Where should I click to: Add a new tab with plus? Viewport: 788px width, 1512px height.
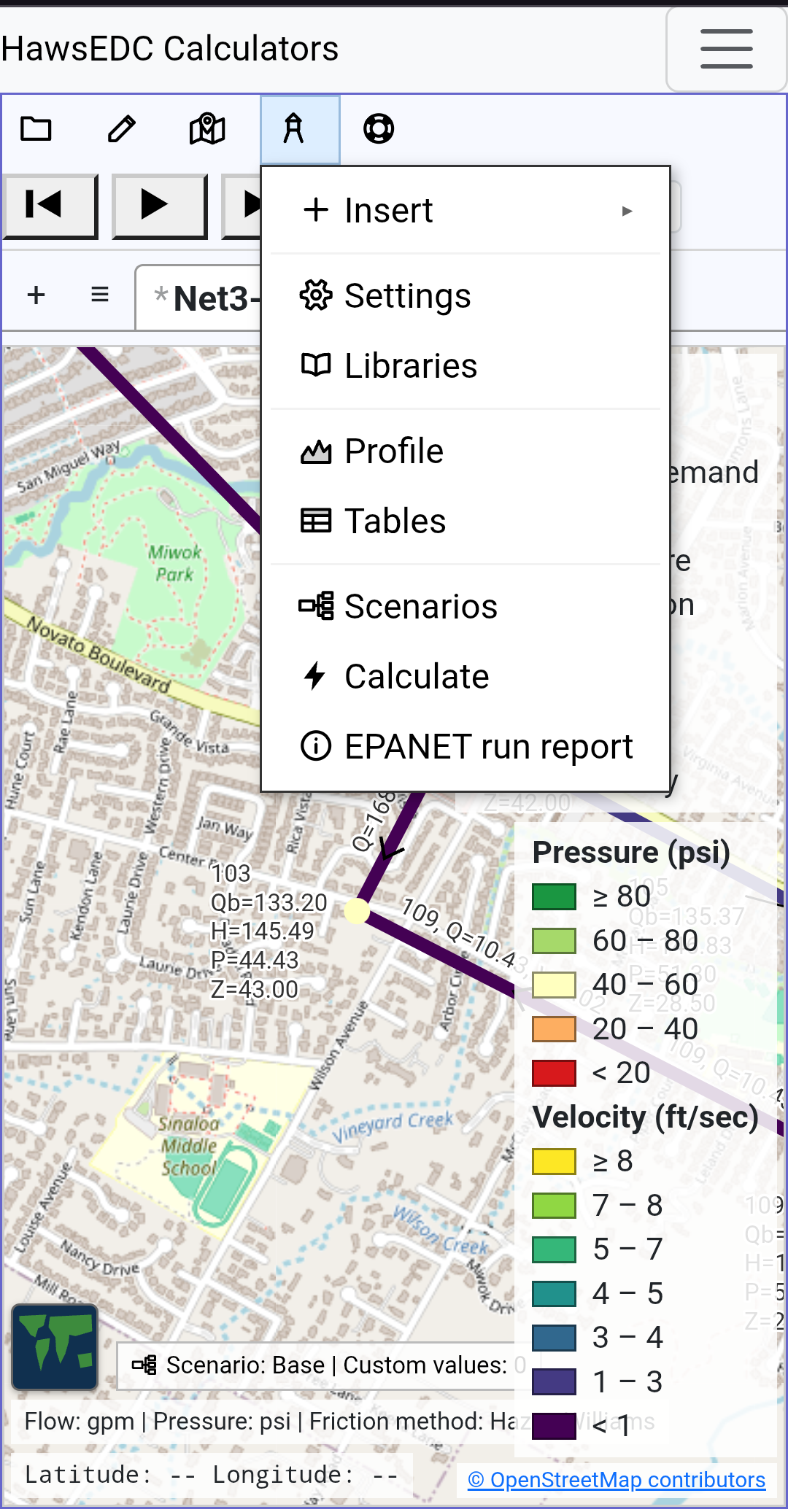point(36,295)
